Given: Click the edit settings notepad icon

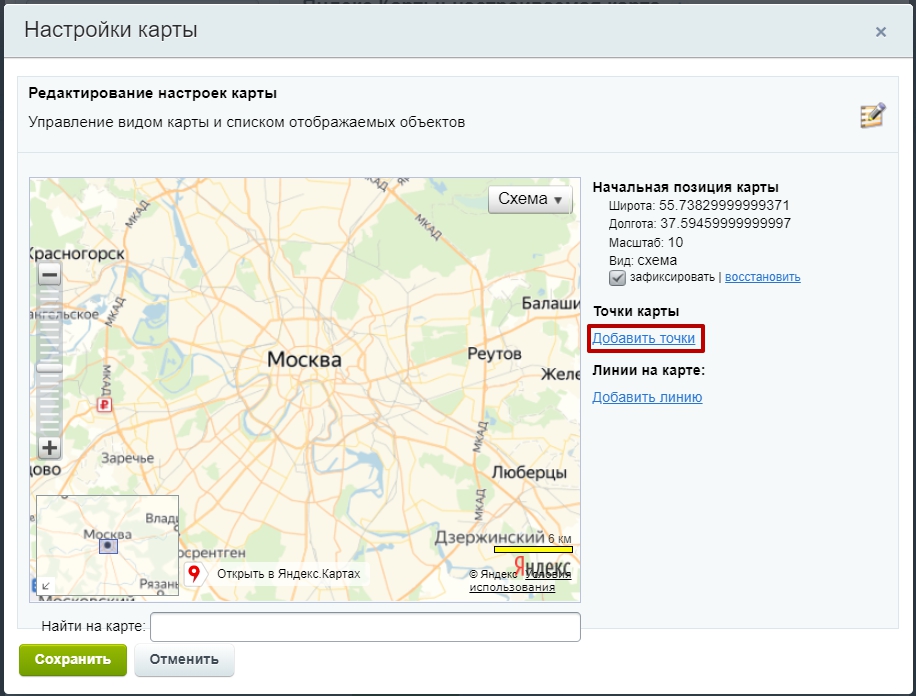Looking at the screenshot, I should 873,115.
